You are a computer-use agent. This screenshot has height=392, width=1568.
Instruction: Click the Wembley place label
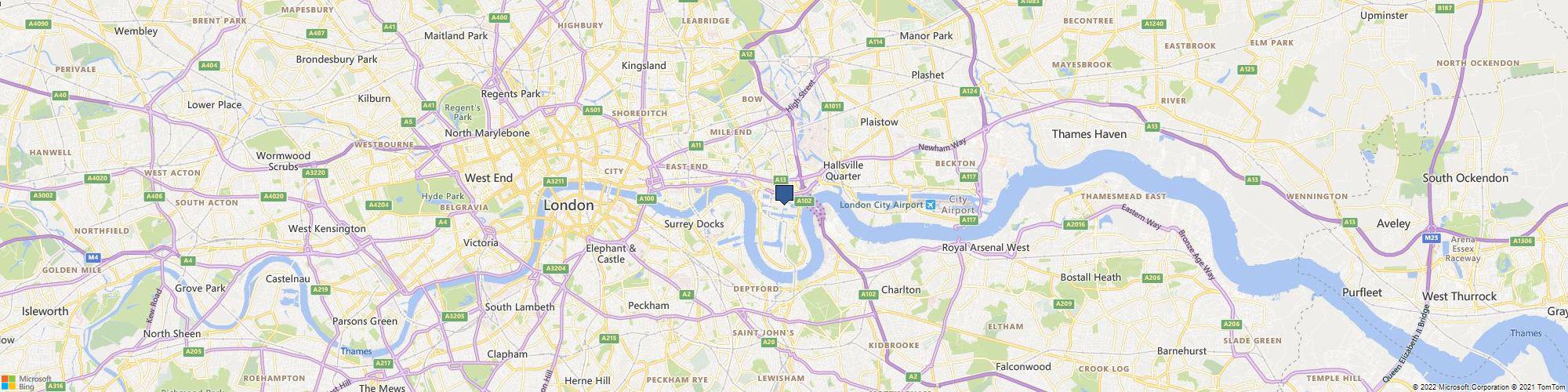136,31
